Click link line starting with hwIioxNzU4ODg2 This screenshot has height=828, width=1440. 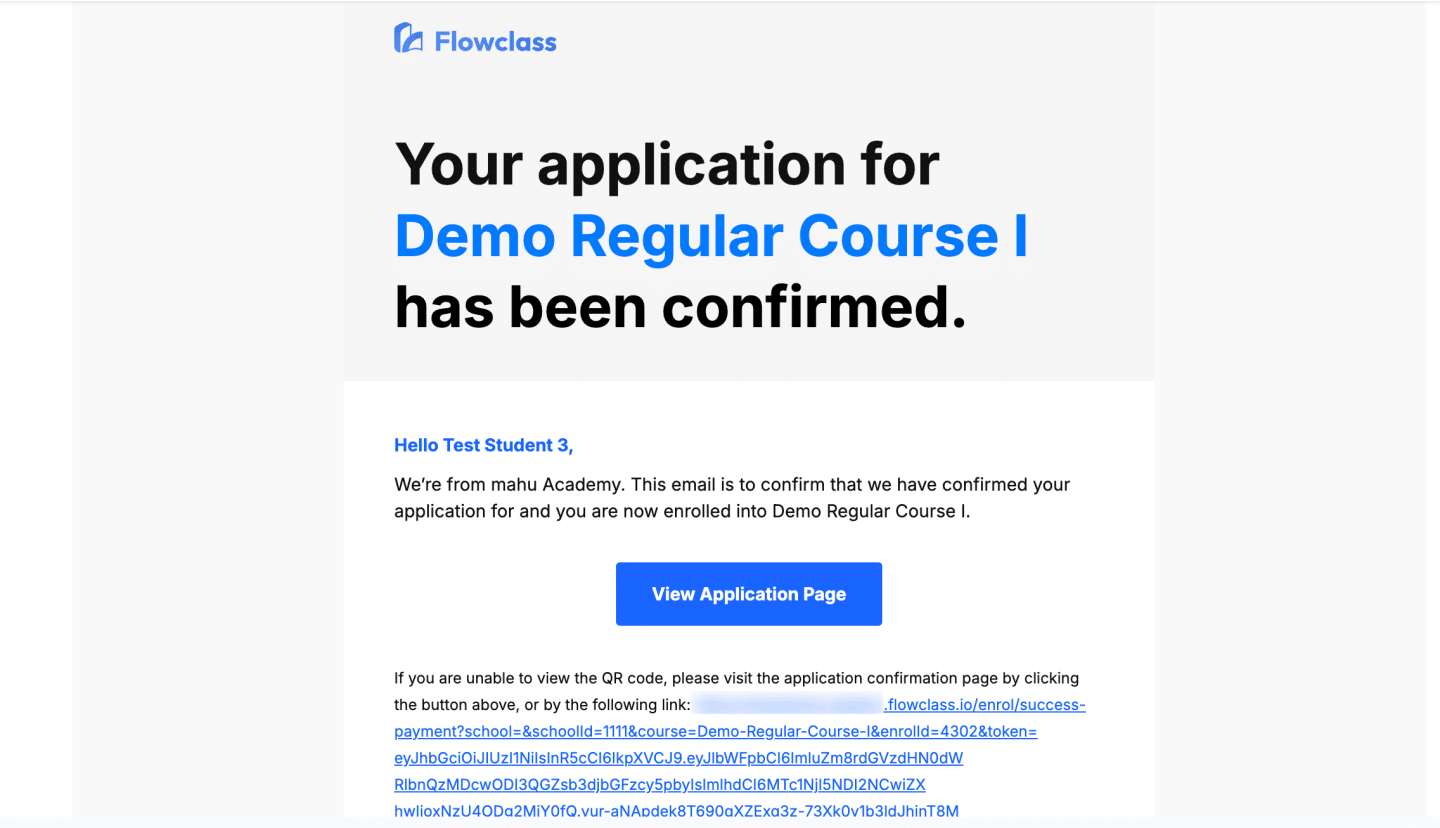click(x=676, y=811)
